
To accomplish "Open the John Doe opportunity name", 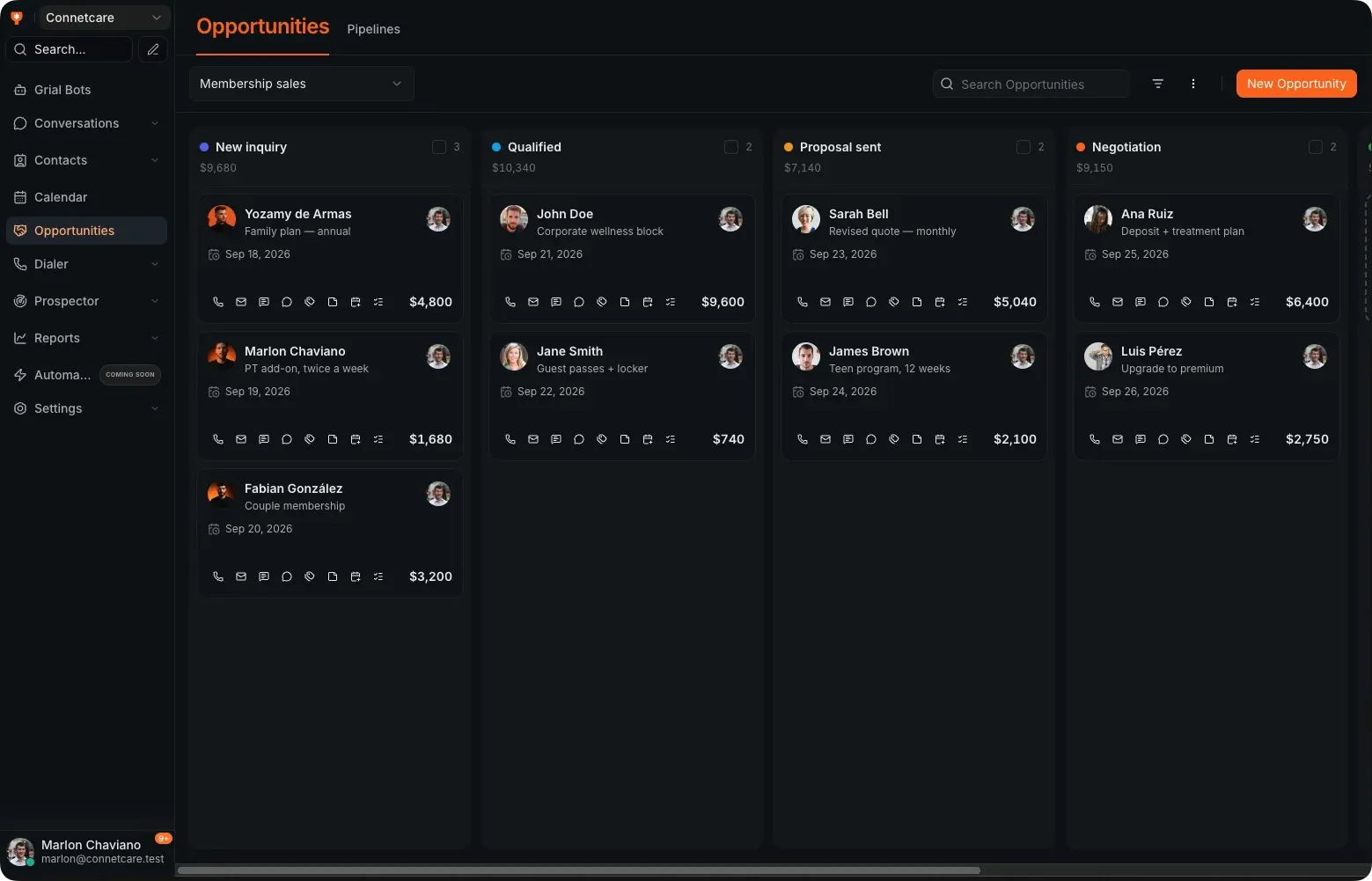I will click(565, 214).
